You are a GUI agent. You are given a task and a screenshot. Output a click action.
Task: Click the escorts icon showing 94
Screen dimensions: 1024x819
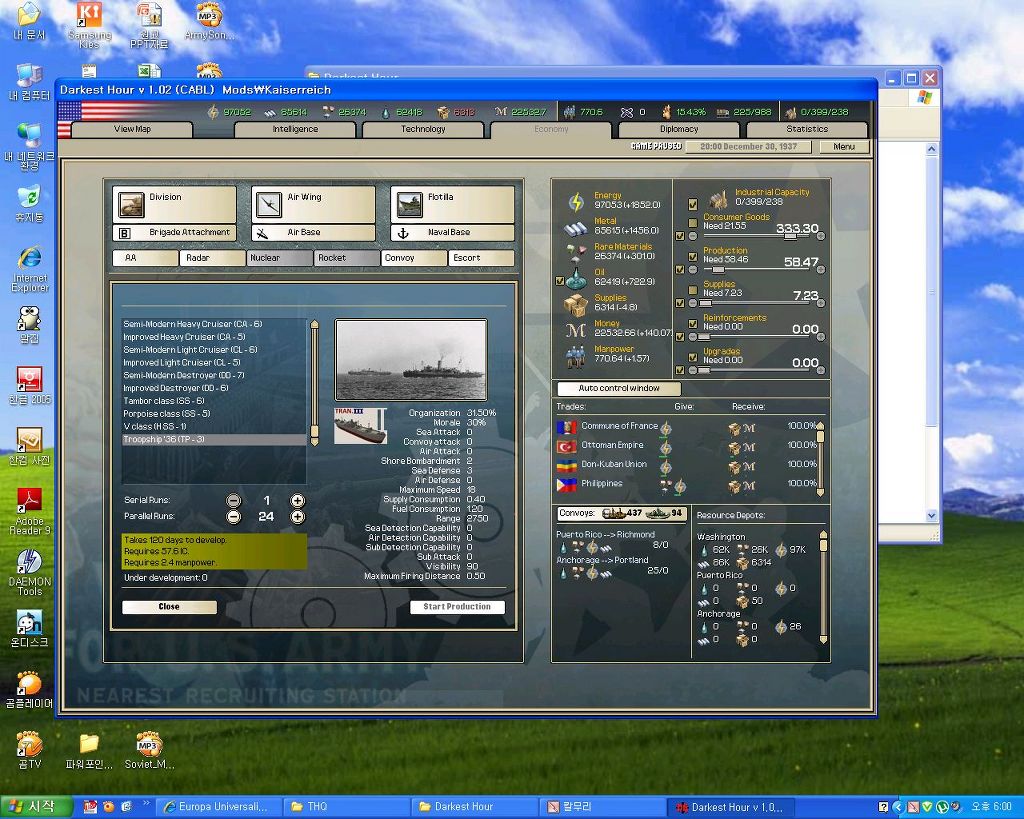[658, 513]
